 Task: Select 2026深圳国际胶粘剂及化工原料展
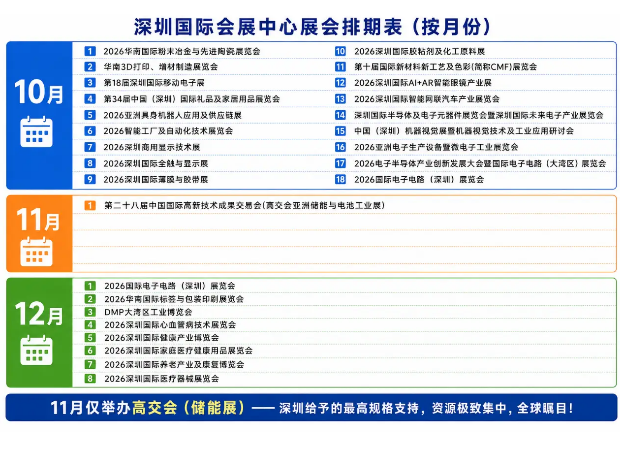pos(420,51)
